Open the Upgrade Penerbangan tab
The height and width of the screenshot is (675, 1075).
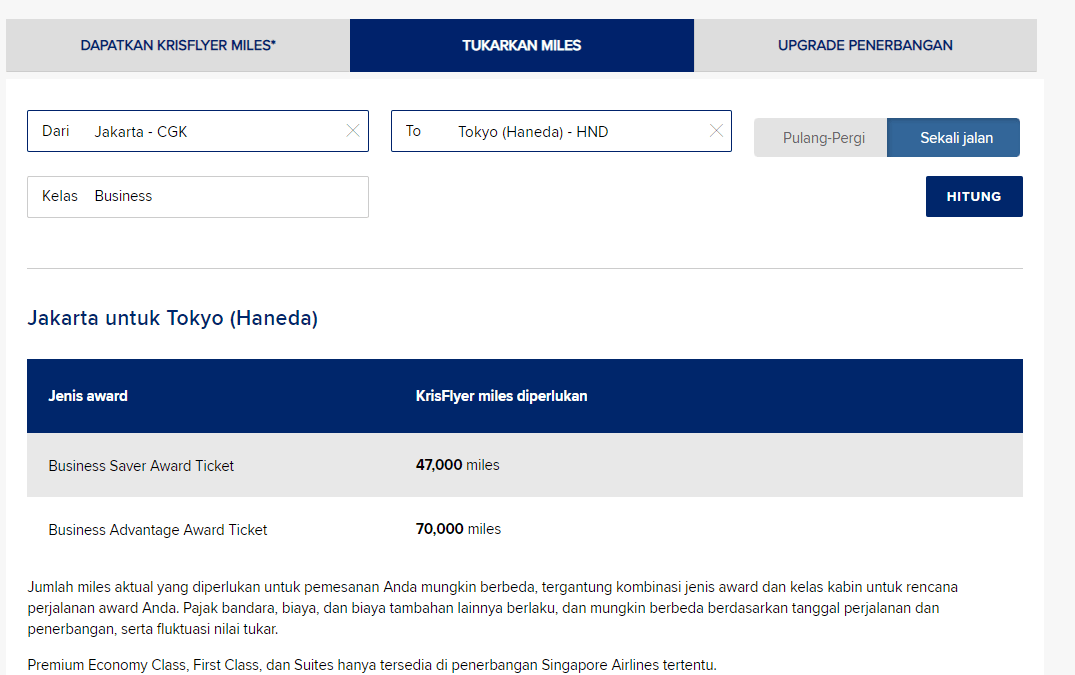pos(865,45)
